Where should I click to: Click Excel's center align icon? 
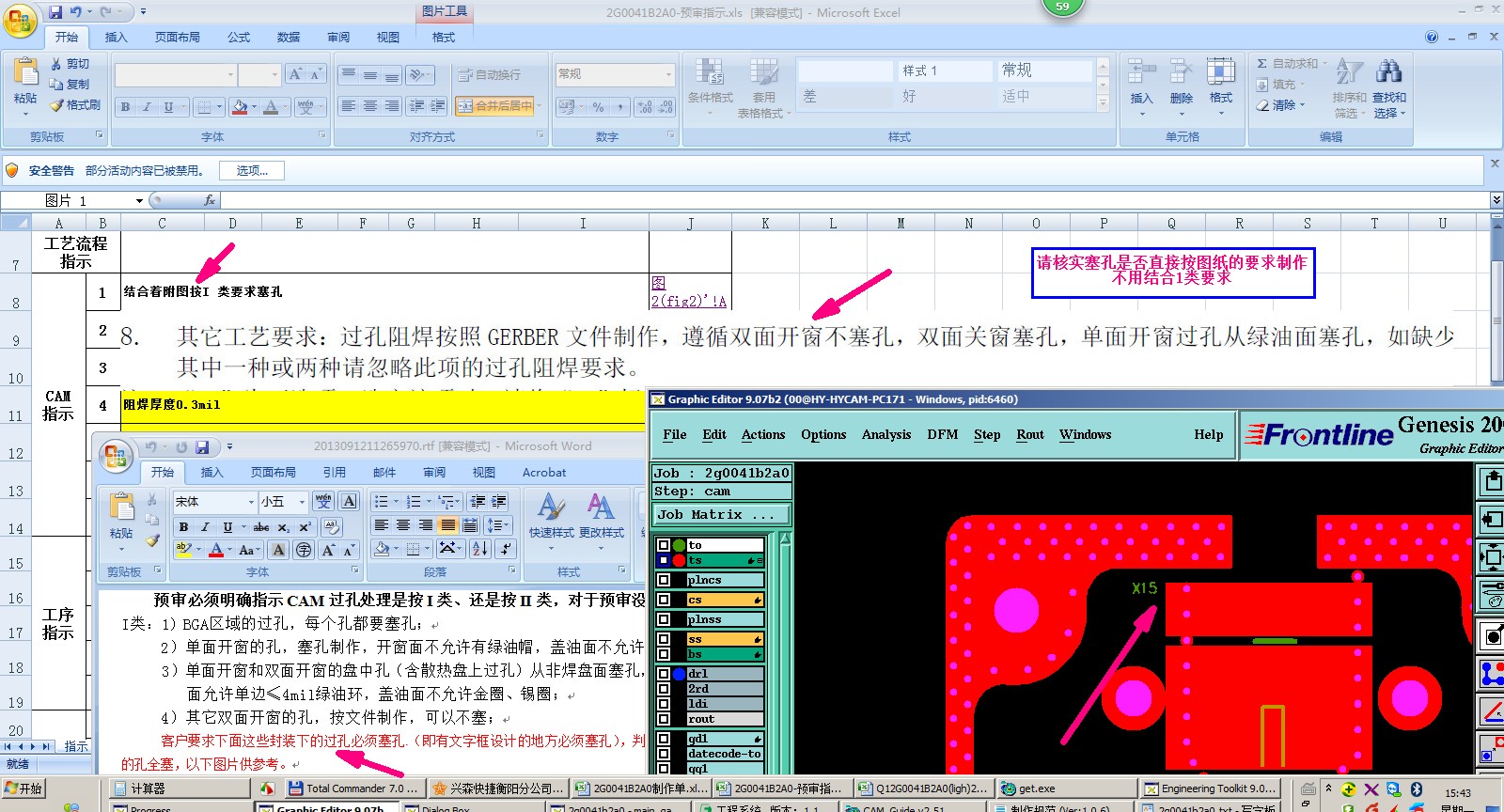(x=369, y=106)
